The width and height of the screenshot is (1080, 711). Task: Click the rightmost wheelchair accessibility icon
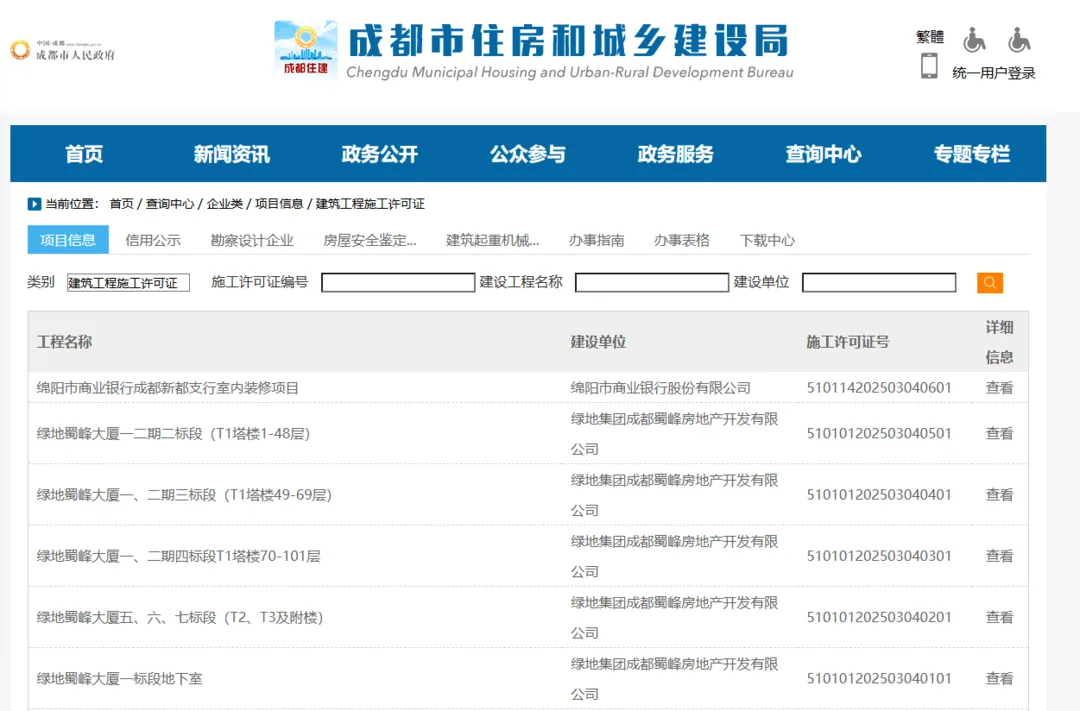[1019, 39]
